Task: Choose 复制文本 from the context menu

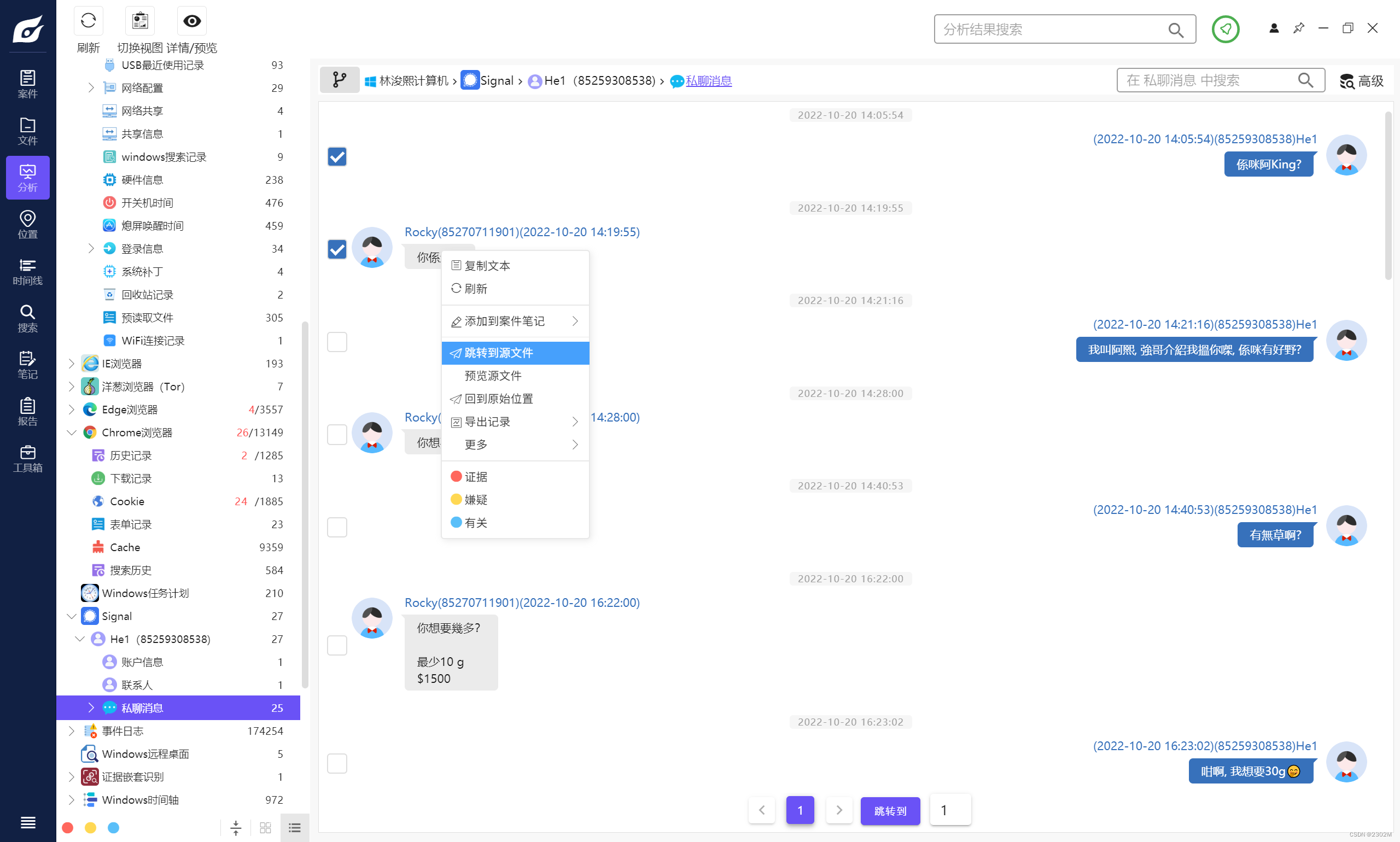Action: [487, 266]
